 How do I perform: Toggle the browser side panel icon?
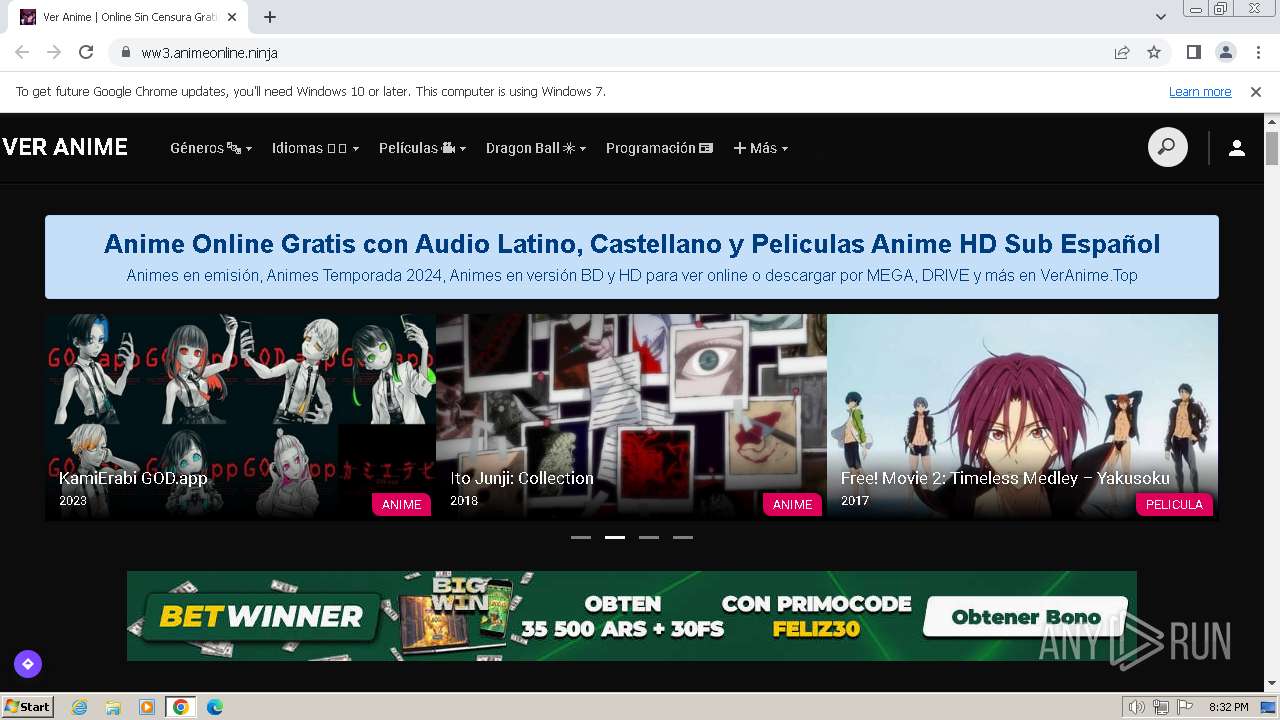1193,52
